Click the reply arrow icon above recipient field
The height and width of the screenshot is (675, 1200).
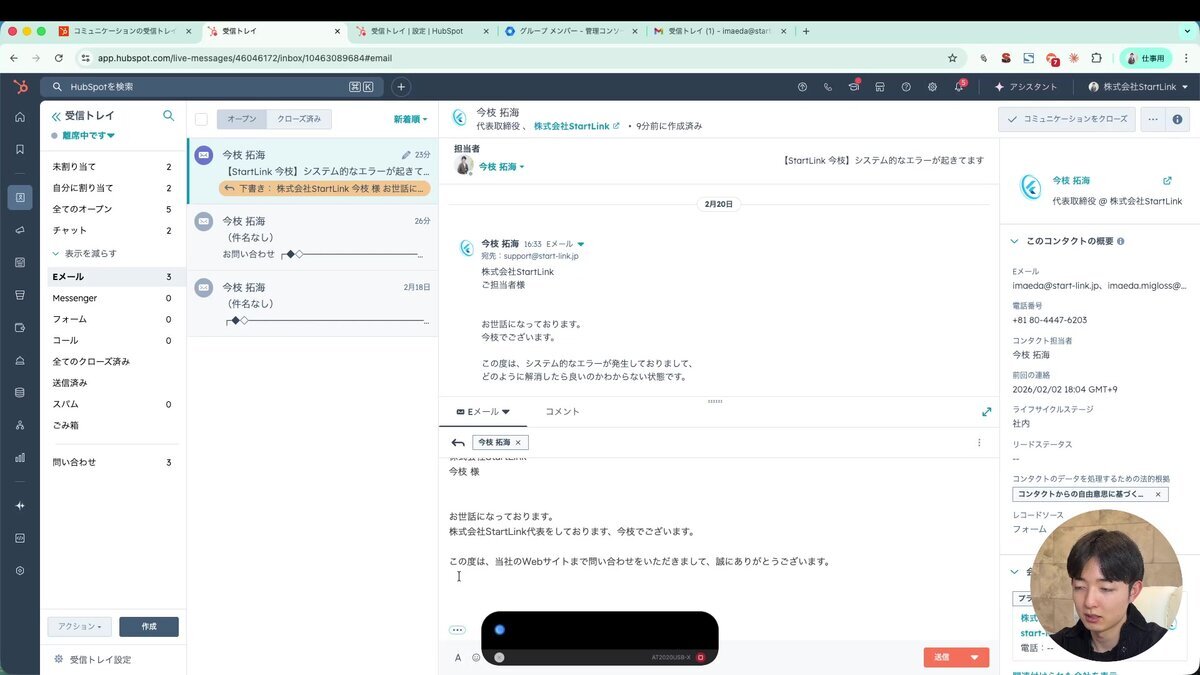pyautogui.click(x=458, y=441)
